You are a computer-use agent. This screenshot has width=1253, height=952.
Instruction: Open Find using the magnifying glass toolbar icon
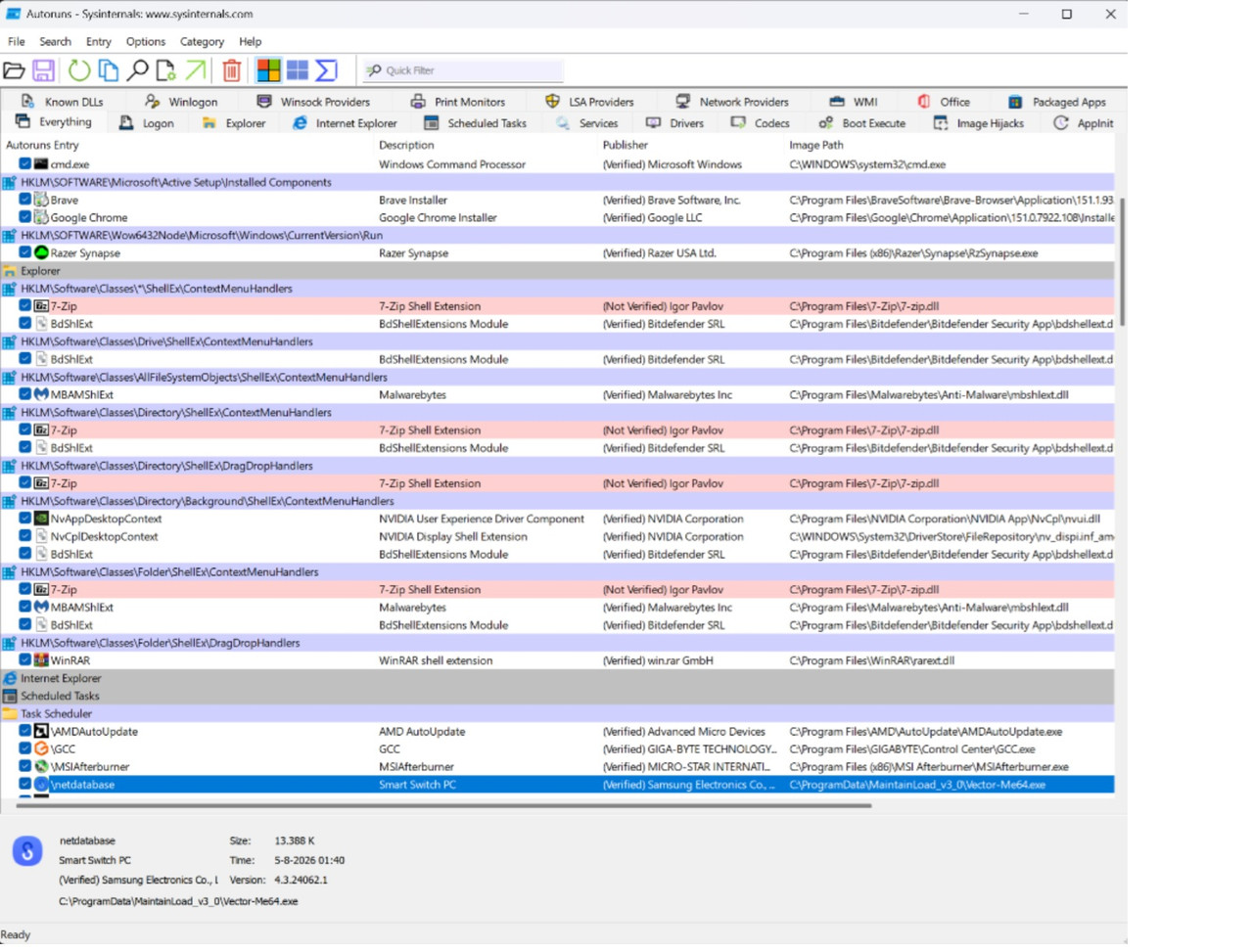coord(138,70)
